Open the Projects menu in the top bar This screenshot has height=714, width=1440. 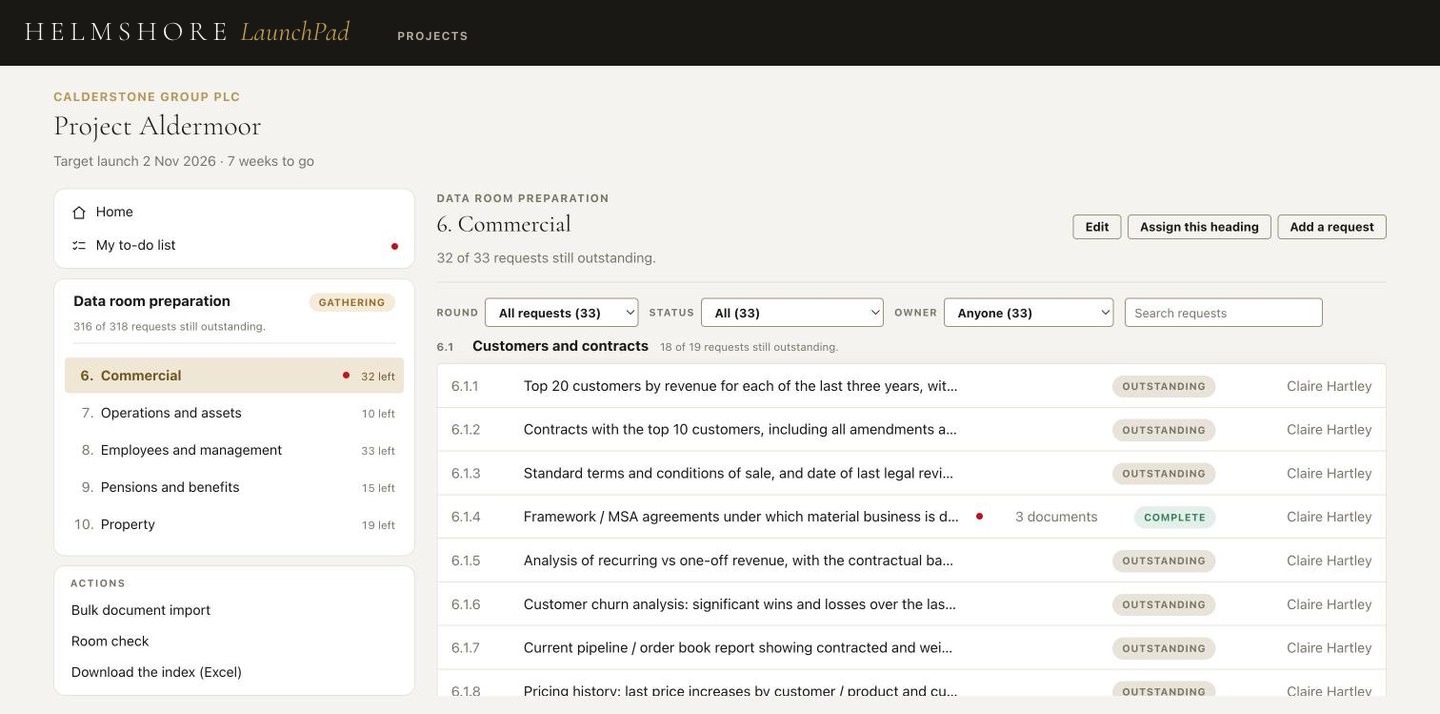click(433, 36)
